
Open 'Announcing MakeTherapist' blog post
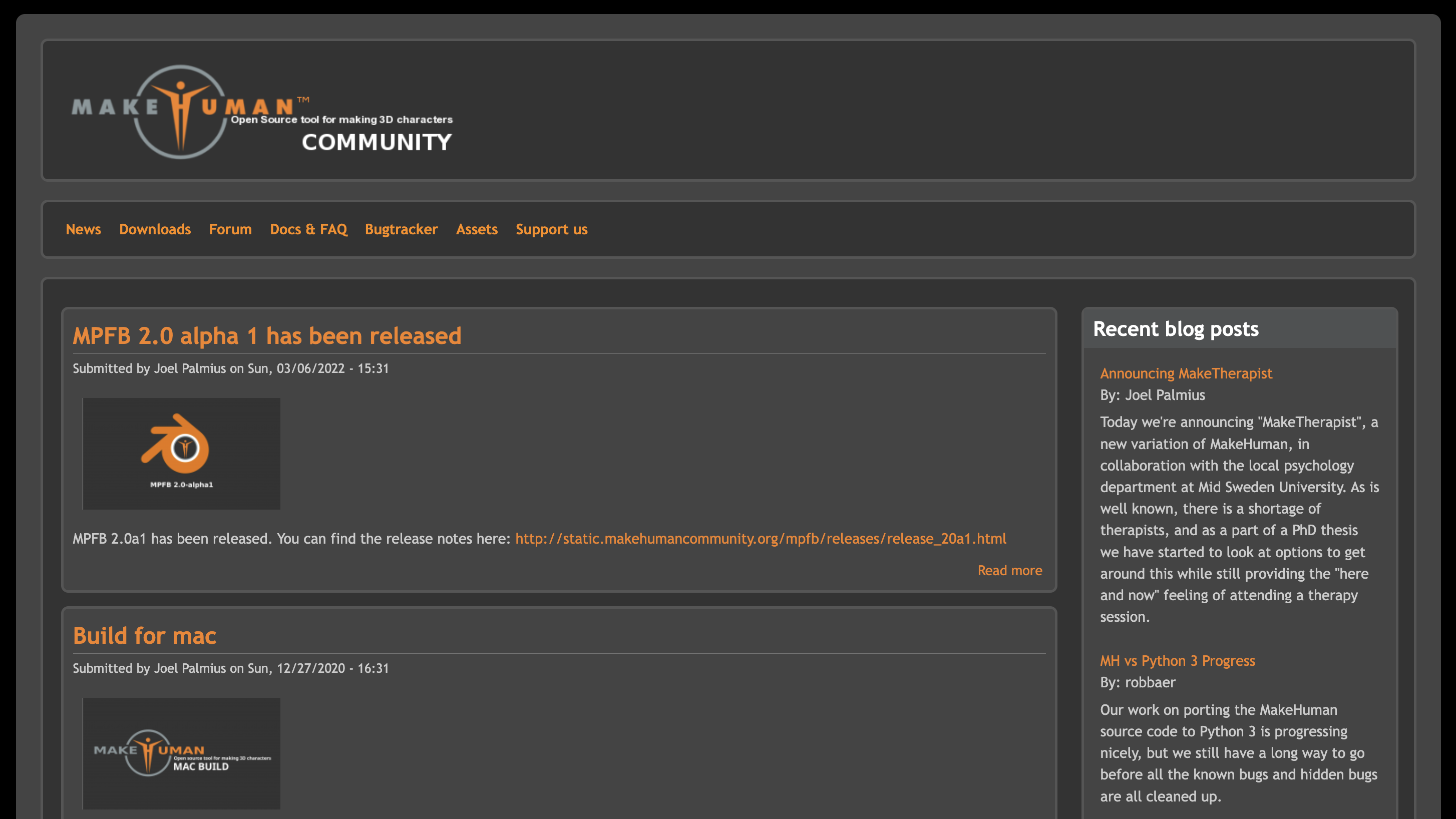[x=1186, y=373]
